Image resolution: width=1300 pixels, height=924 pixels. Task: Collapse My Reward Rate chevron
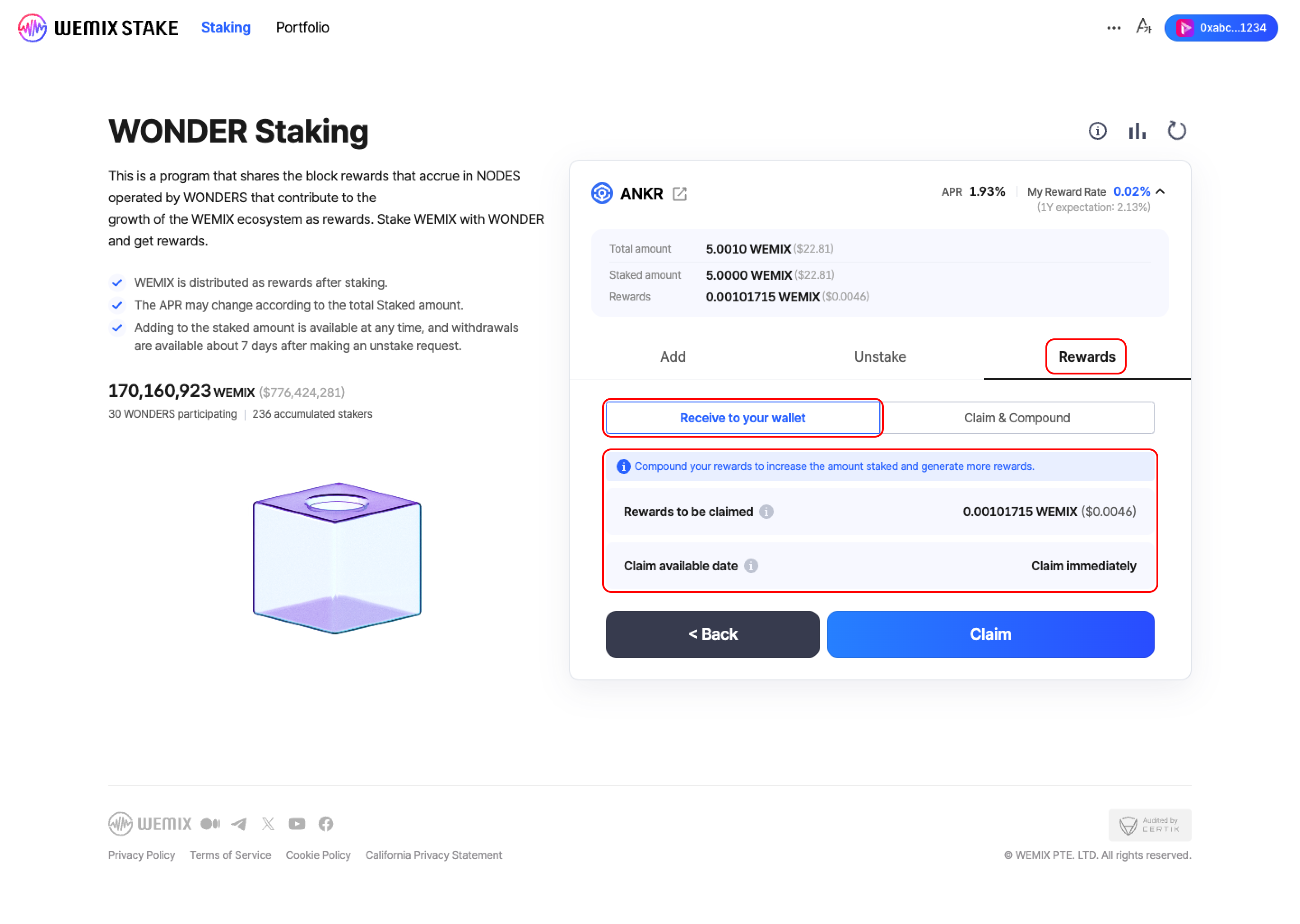click(1161, 192)
